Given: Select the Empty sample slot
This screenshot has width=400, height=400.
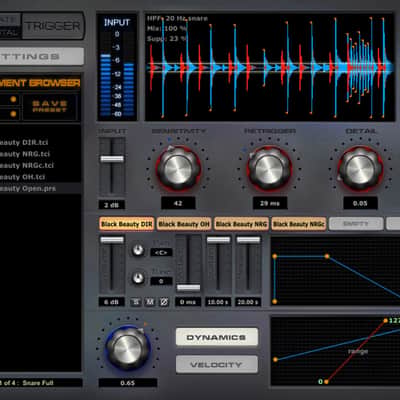Looking at the screenshot, I should click(356, 224).
